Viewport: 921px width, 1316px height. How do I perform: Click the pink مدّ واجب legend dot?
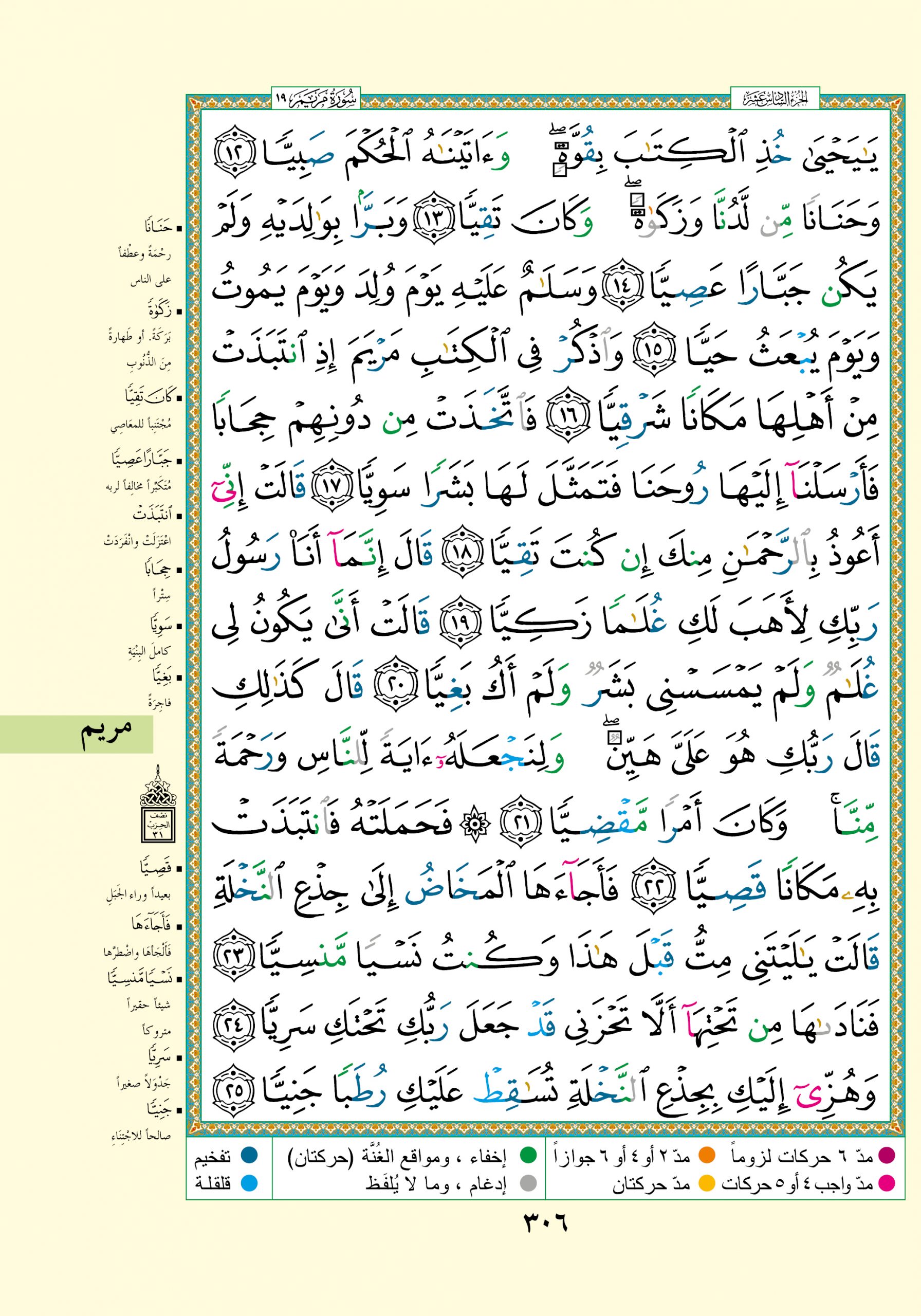[x=888, y=1183]
